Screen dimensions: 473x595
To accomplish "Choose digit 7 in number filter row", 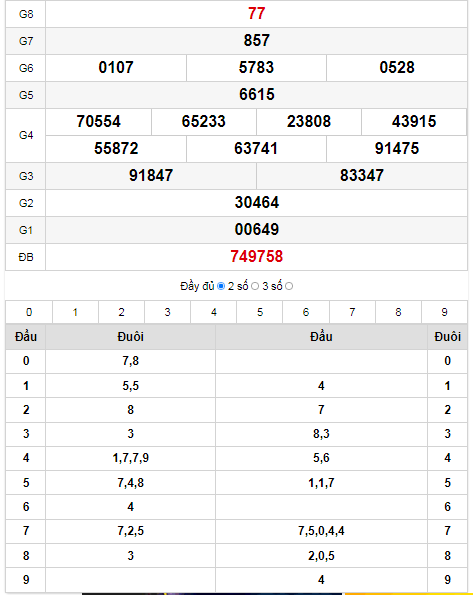I will 352,312.
